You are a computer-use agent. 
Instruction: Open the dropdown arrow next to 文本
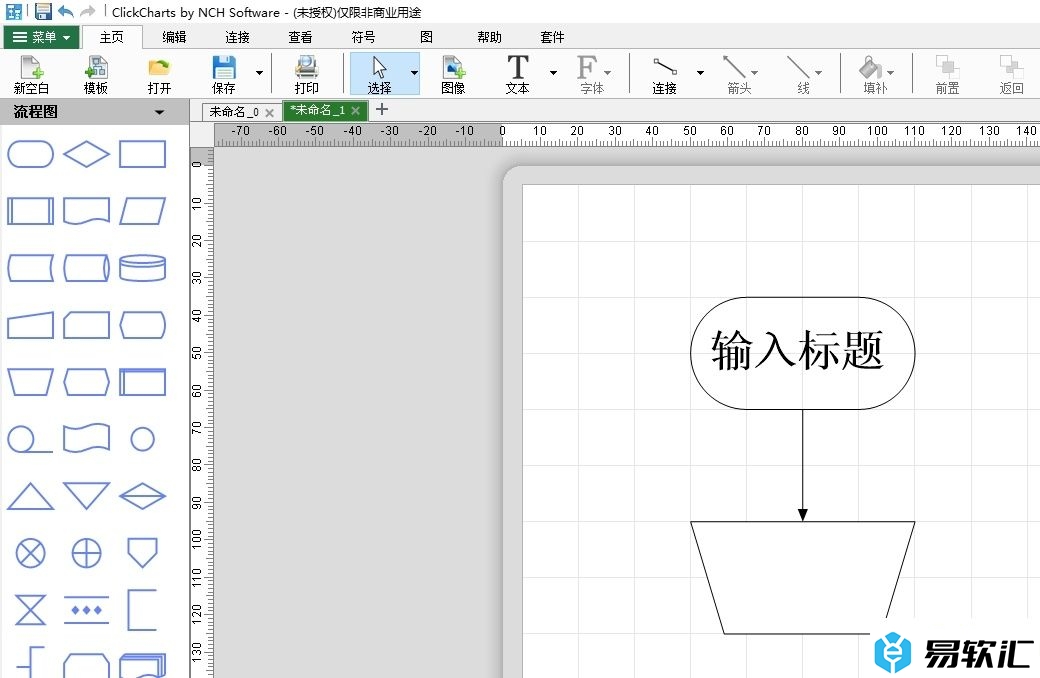(x=552, y=73)
